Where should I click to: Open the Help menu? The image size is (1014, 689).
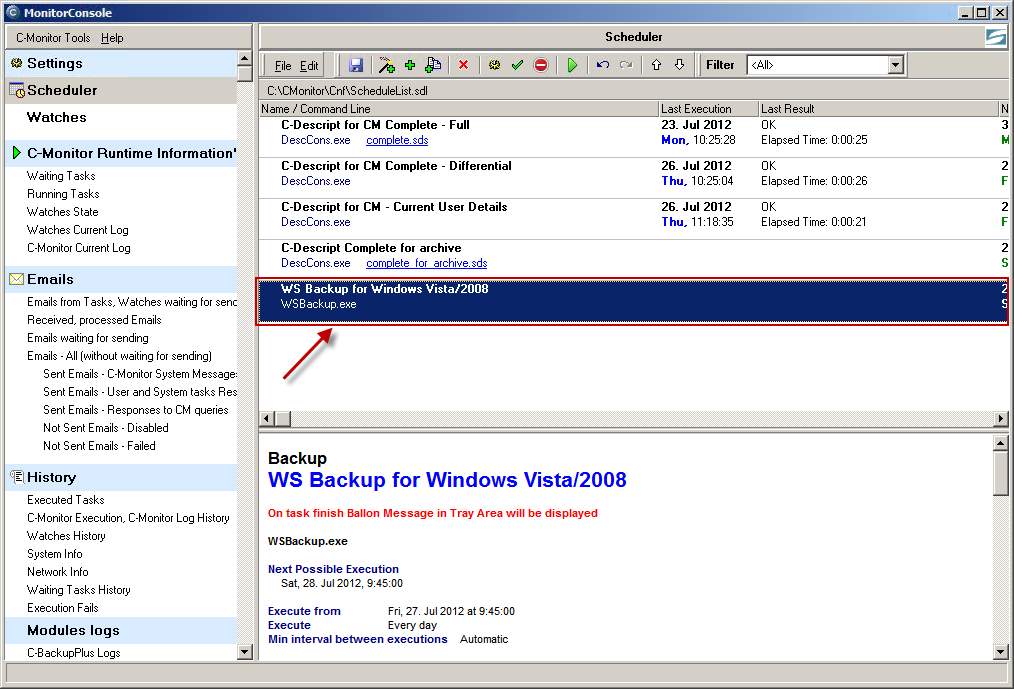[112, 38]
